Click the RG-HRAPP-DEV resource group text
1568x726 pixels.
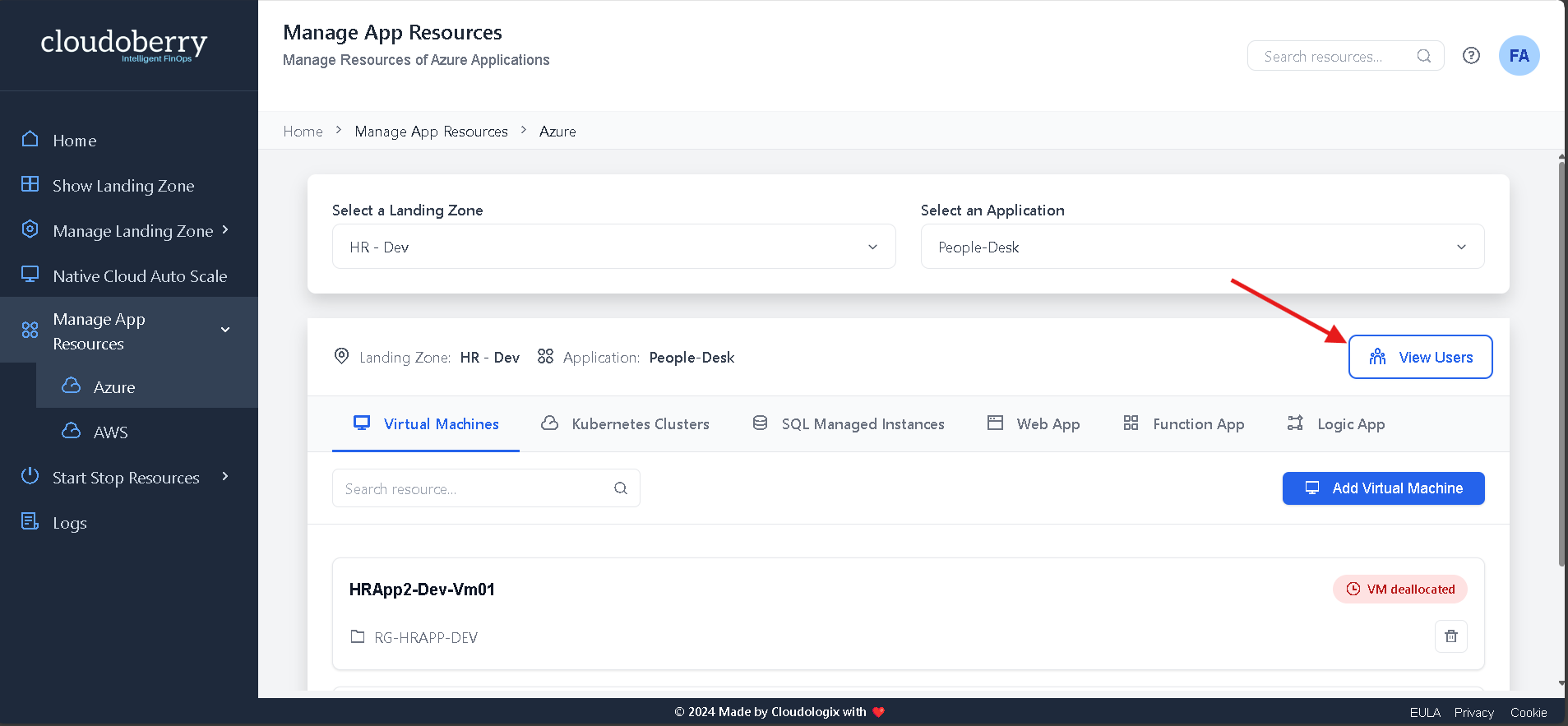click(x=426, y=637)
